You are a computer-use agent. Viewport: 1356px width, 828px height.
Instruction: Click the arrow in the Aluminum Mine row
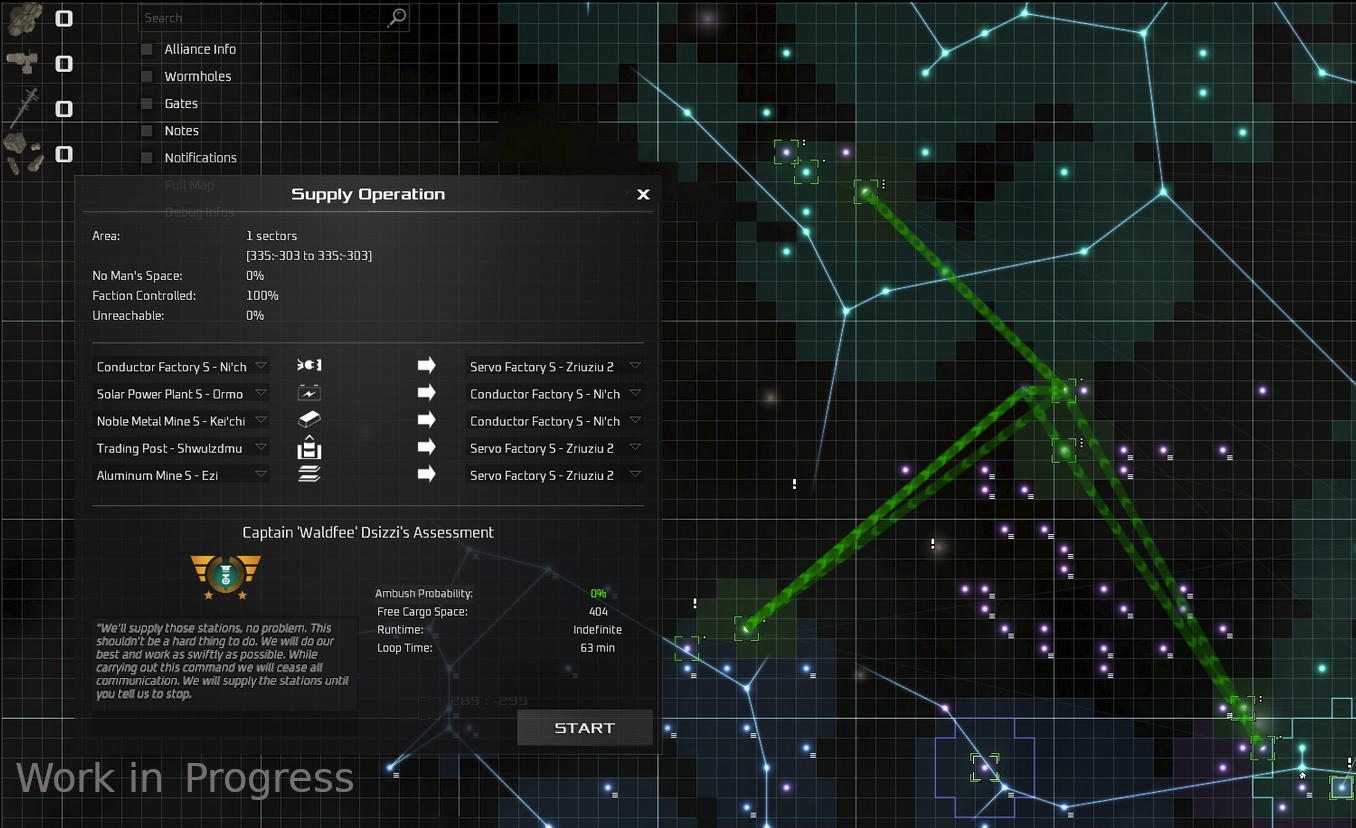427,474
